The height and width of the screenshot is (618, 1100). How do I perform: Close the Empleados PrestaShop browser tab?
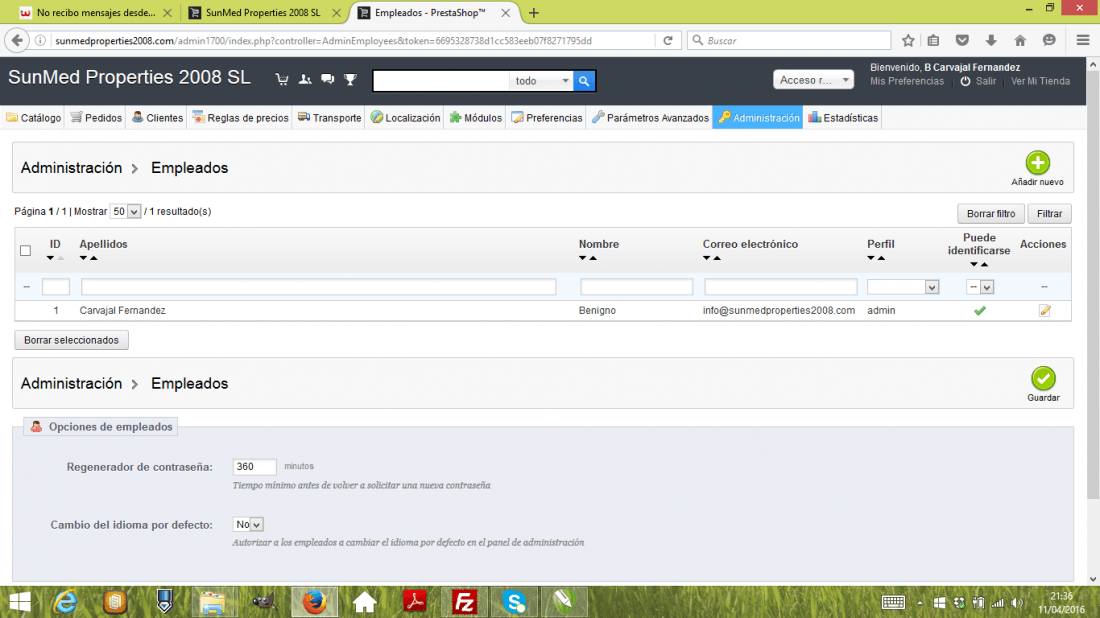(x=505, y=13)
